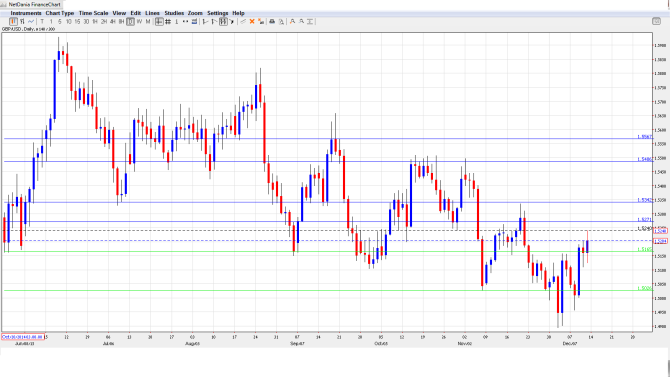Set time scale to 8H
This screenshot has width=670, height=377.
pyautogui.click(x=121, y=21)
